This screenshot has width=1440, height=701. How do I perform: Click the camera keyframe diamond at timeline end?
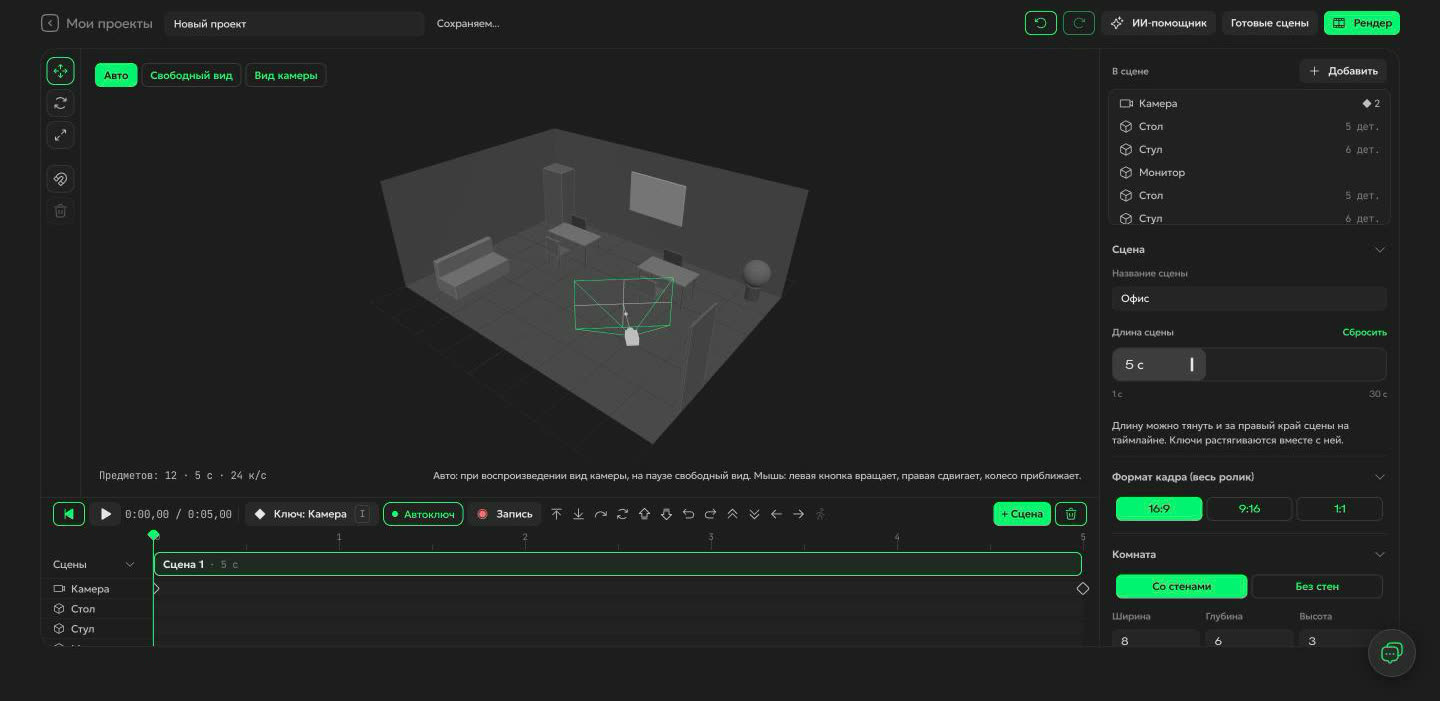pyautogui.click(x=1082, y=589)
